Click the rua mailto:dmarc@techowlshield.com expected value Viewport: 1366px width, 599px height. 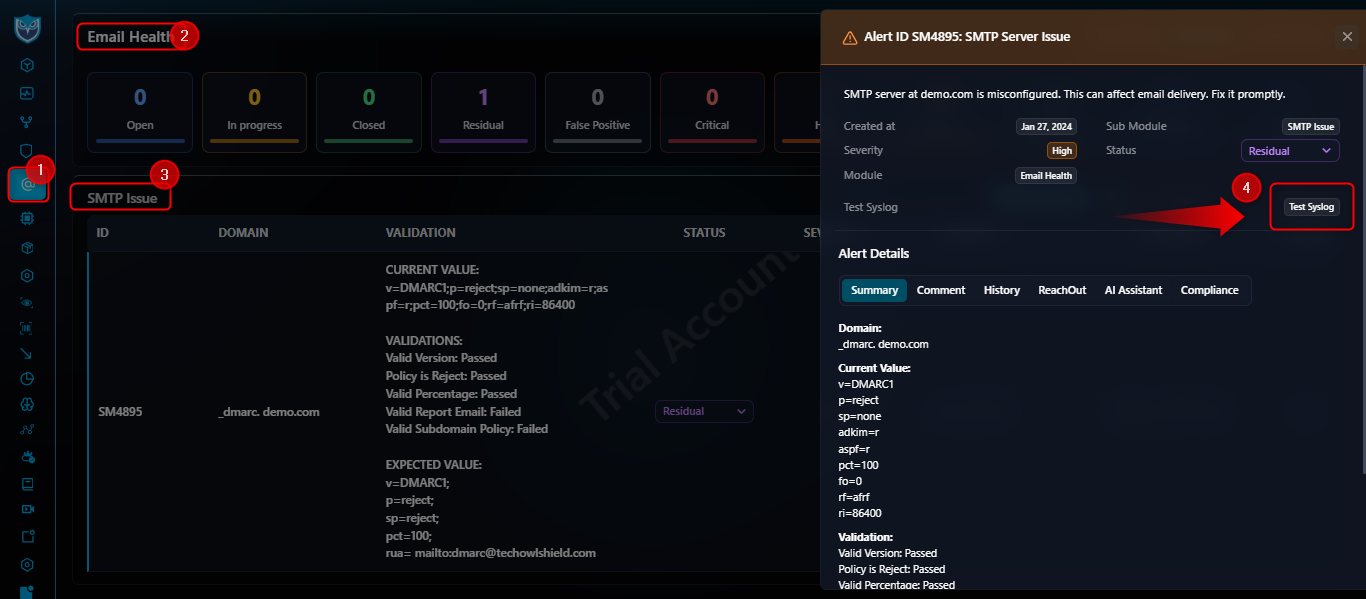click(x=490, y=553)
